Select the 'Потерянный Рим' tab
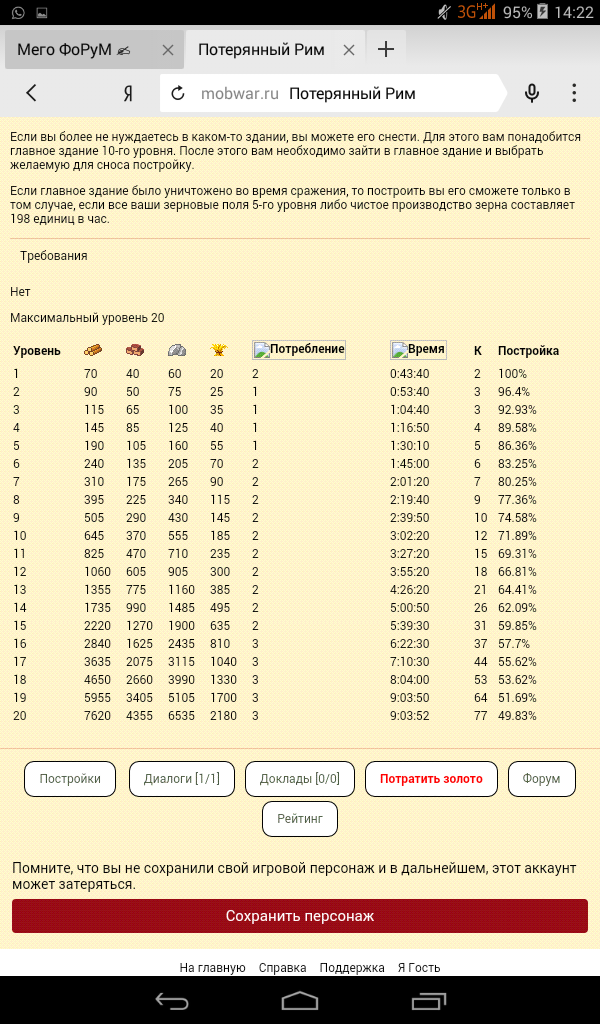 pyautogui.click(x=260, y=49)
